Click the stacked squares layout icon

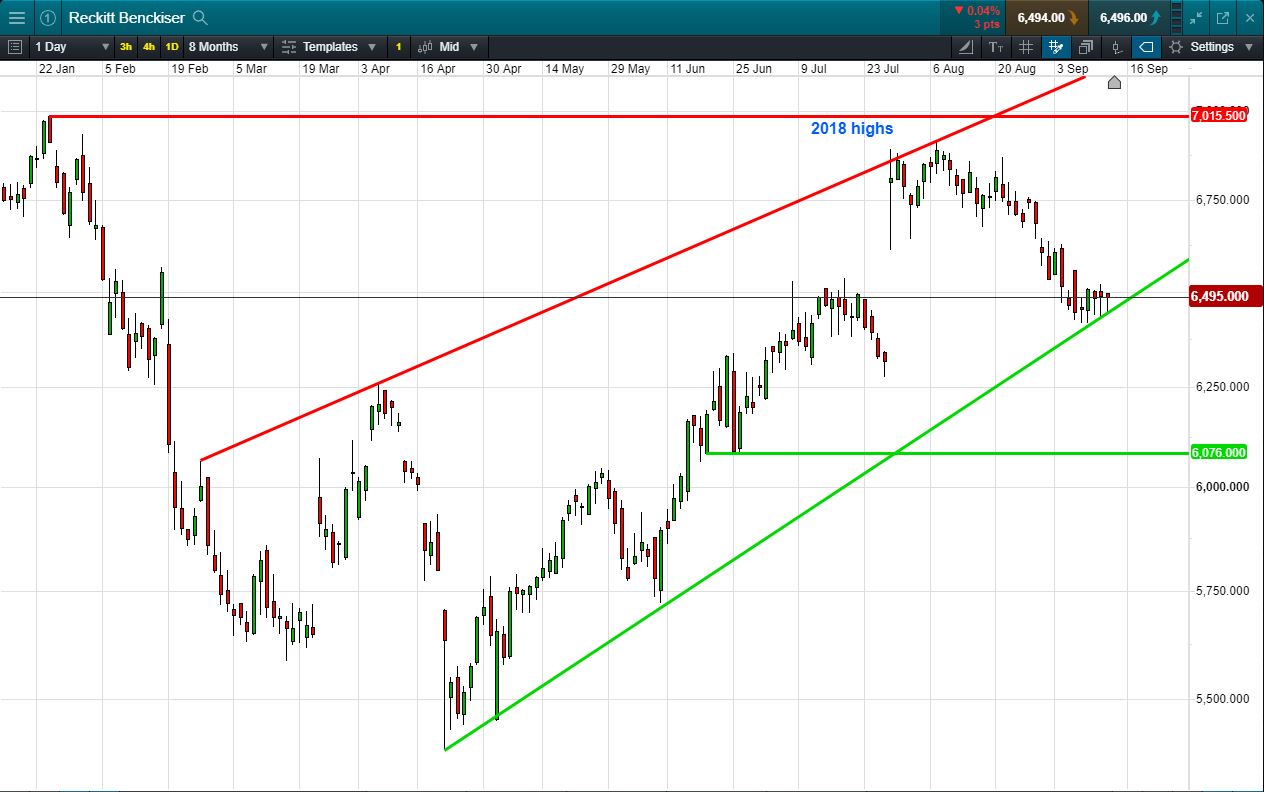point(1176,17)
